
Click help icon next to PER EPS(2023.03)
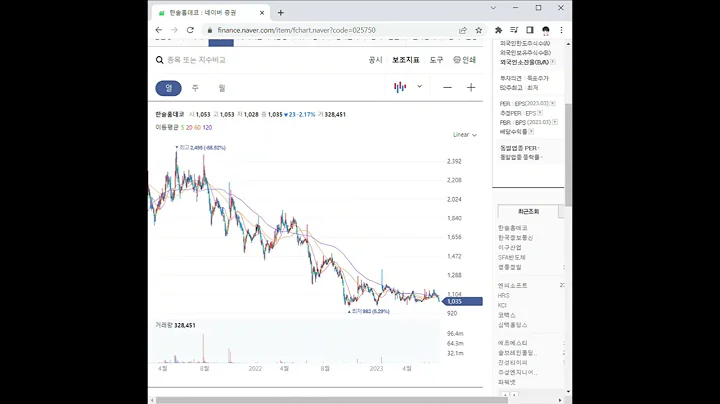coord(553,103)
